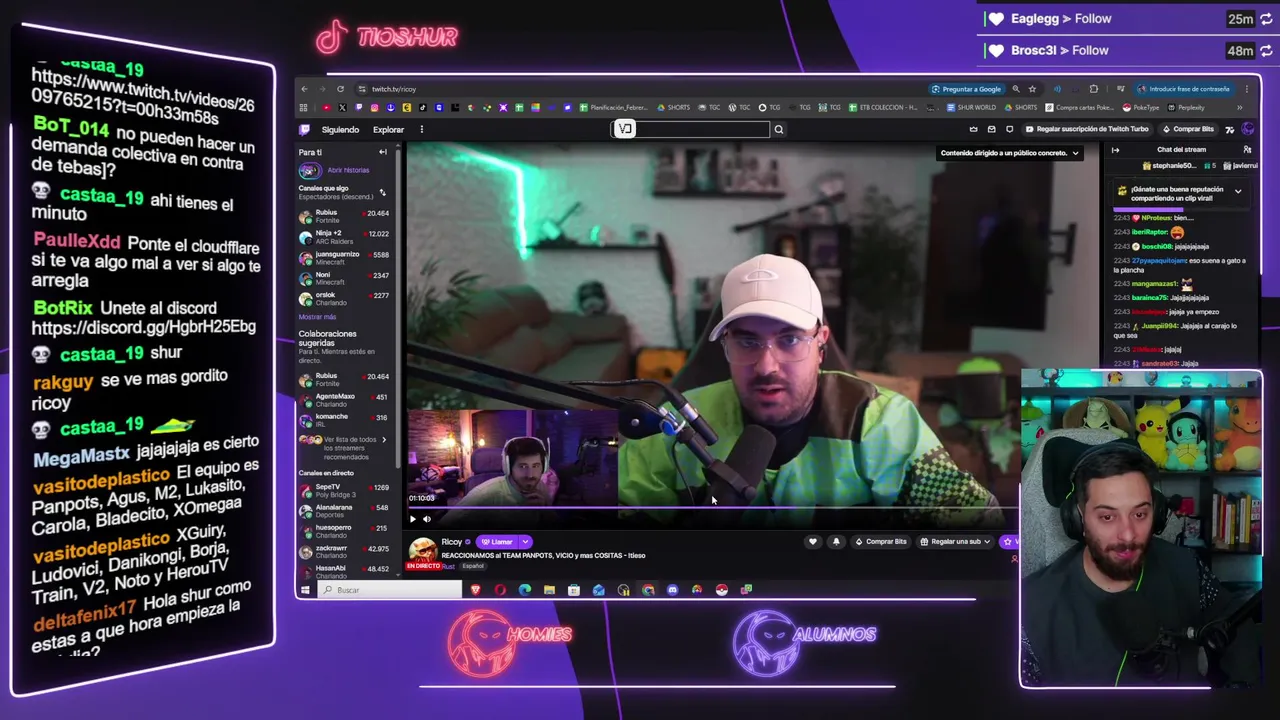Click the notification bell under the video
Image resolution: width=1280 pixels, height=720 pixels.
(836, 542)
